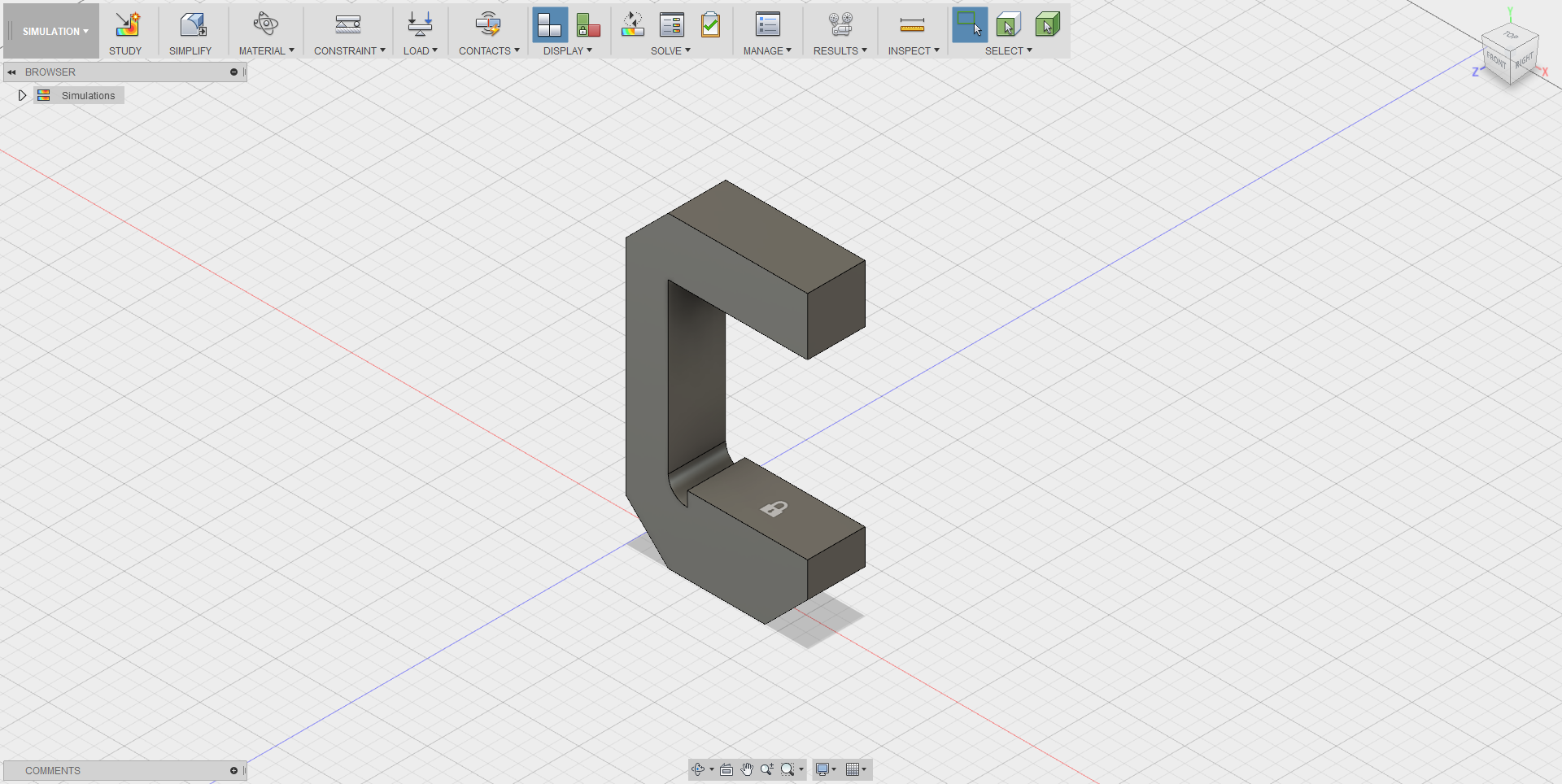Viewport: 1562px width, 784px height.
Task: Expand the Simulations browser node
Action: click(22, 95)
